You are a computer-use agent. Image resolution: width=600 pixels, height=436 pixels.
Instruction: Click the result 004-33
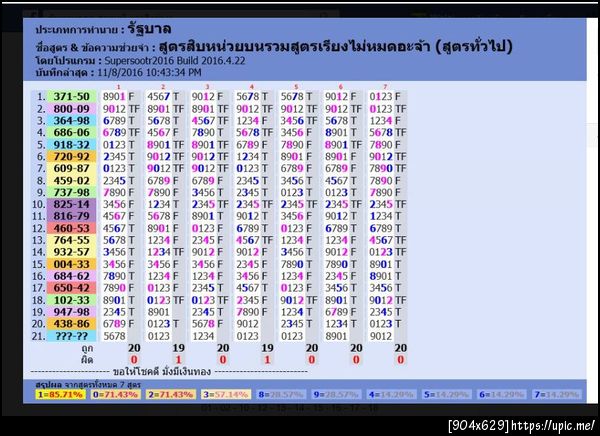[x=72, y=264]
